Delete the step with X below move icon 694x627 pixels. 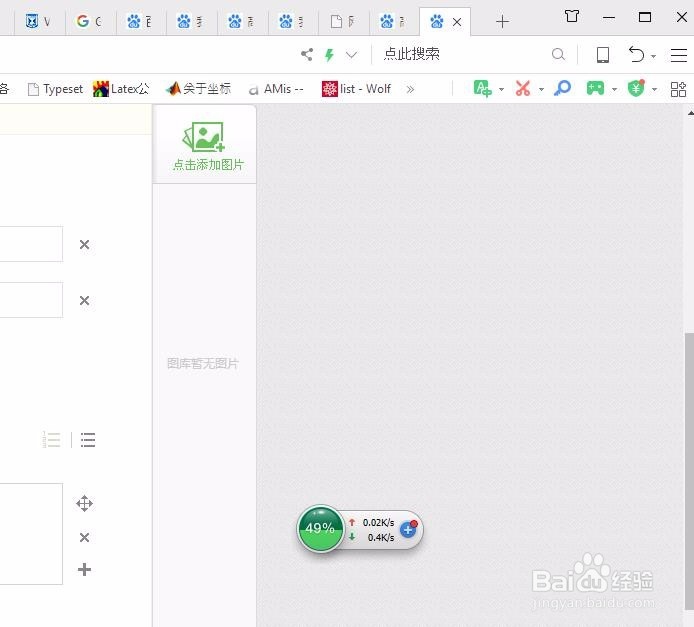(84, 537)
